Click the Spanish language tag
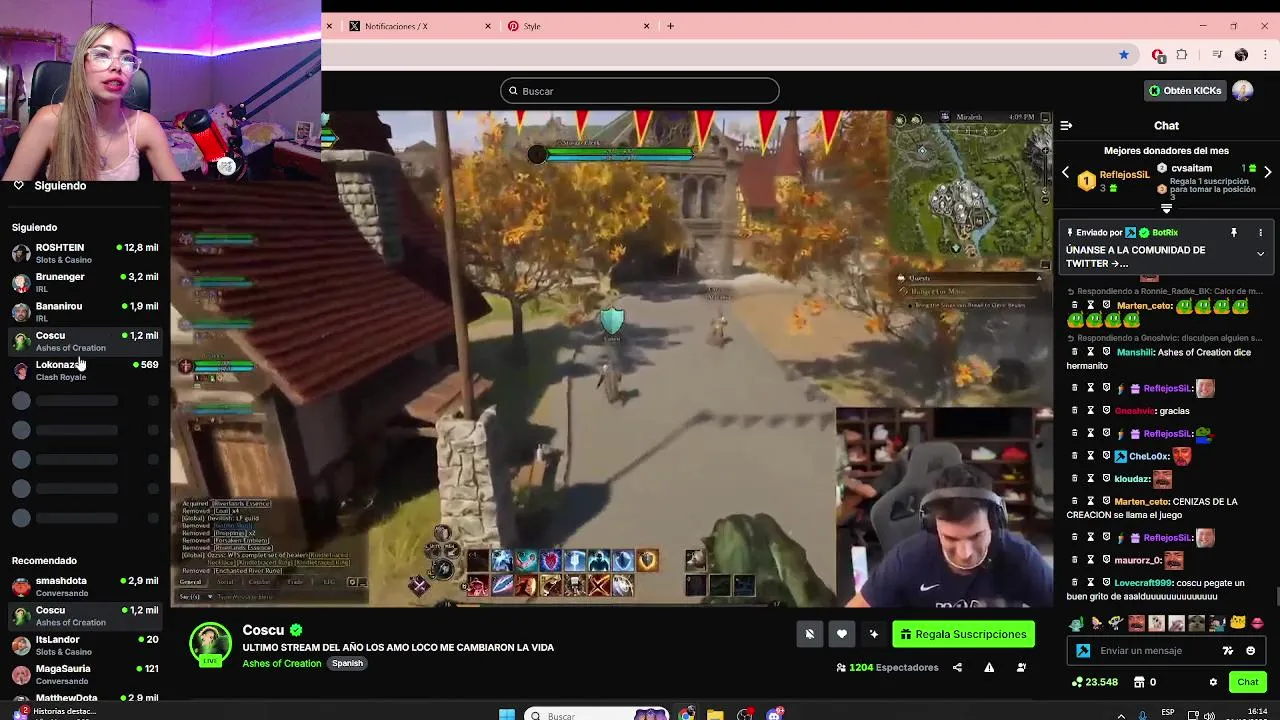This screenshot has height=720, width=1280. 347,664
